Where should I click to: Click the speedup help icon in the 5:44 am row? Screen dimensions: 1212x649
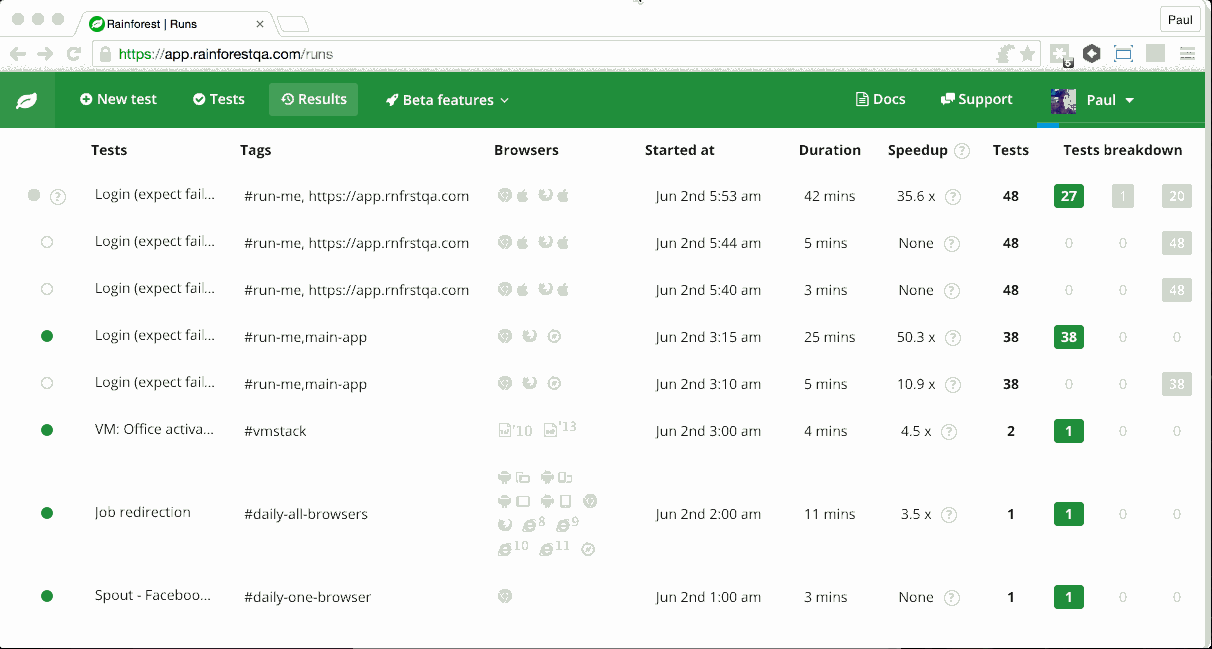coord(952,244)
